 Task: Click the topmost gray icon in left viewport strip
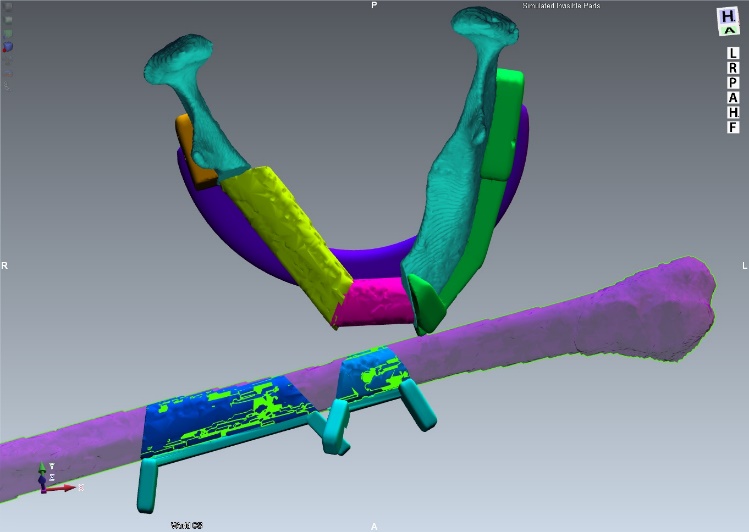8,5
